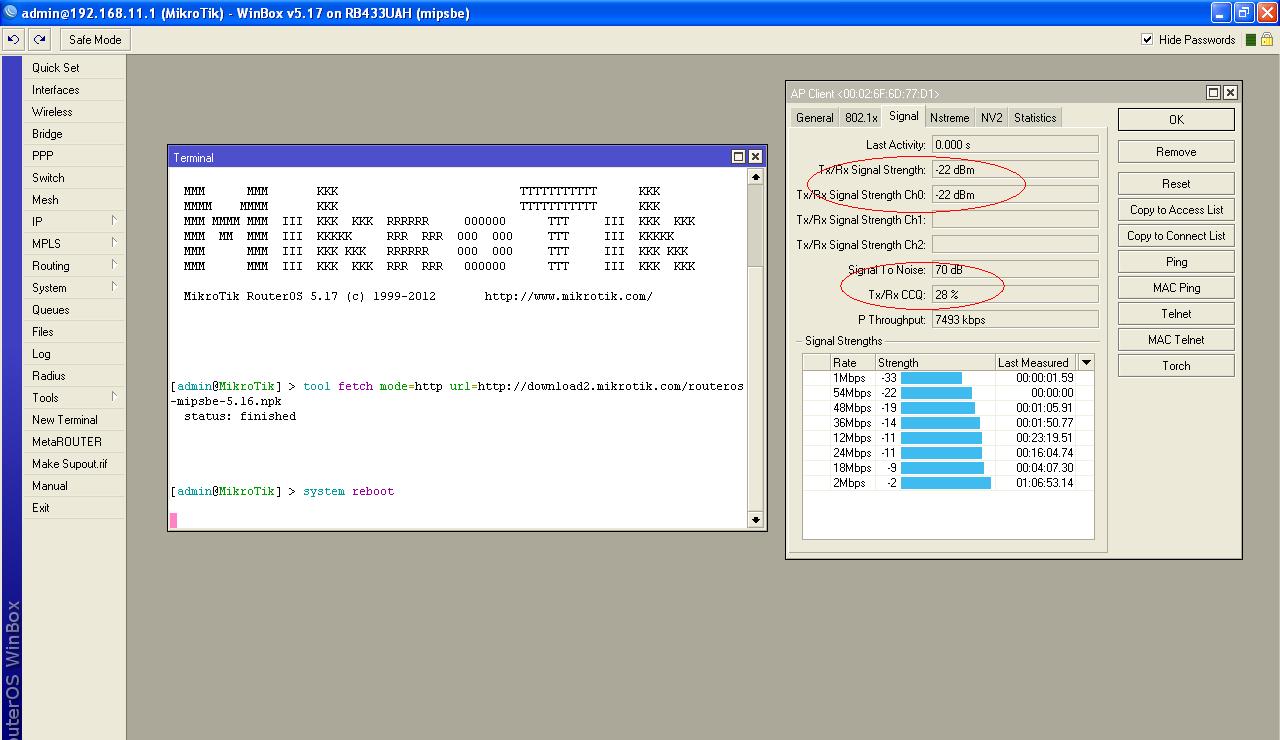
Task: Switch to 802.1x tab
Action: [x=861, y=118]
